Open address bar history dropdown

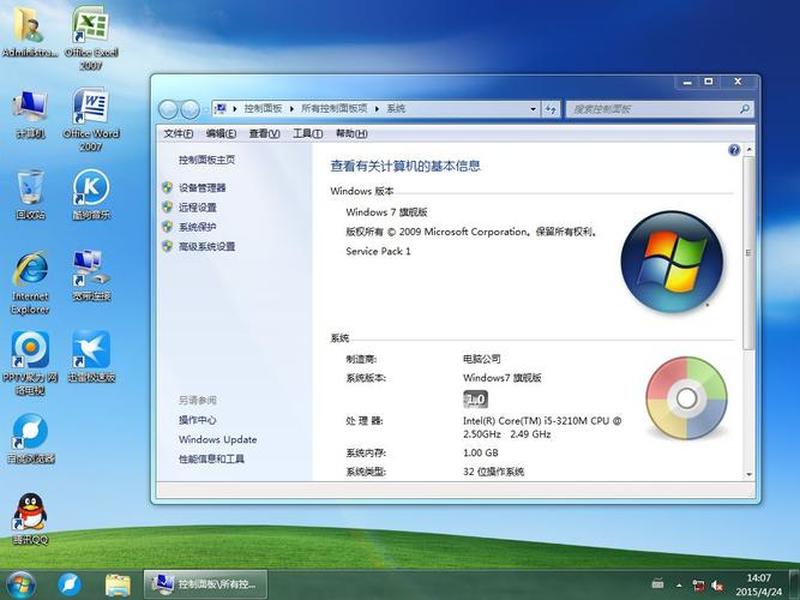(533, 109)
